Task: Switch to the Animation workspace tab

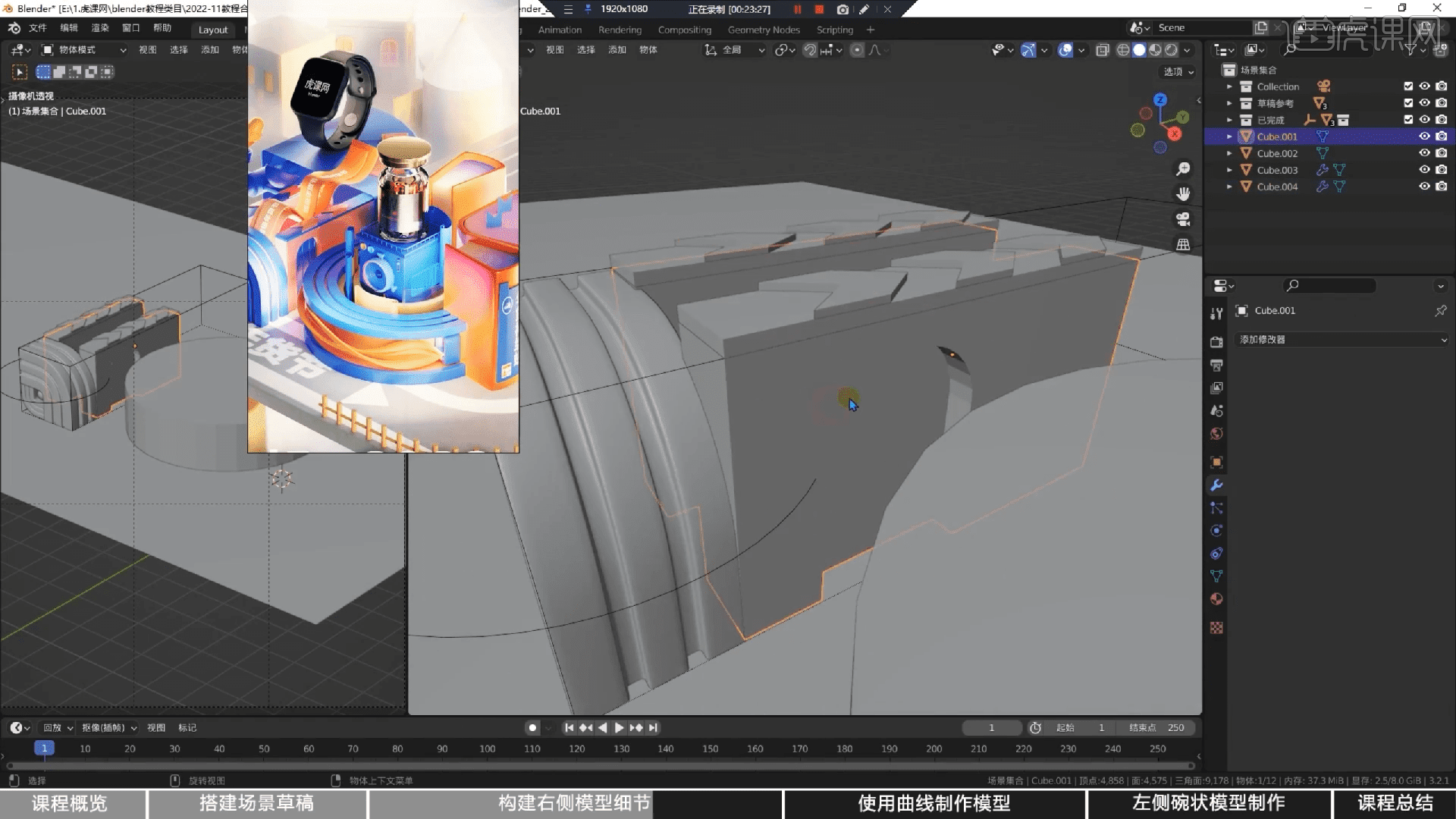Action: [x=560, y=30]
